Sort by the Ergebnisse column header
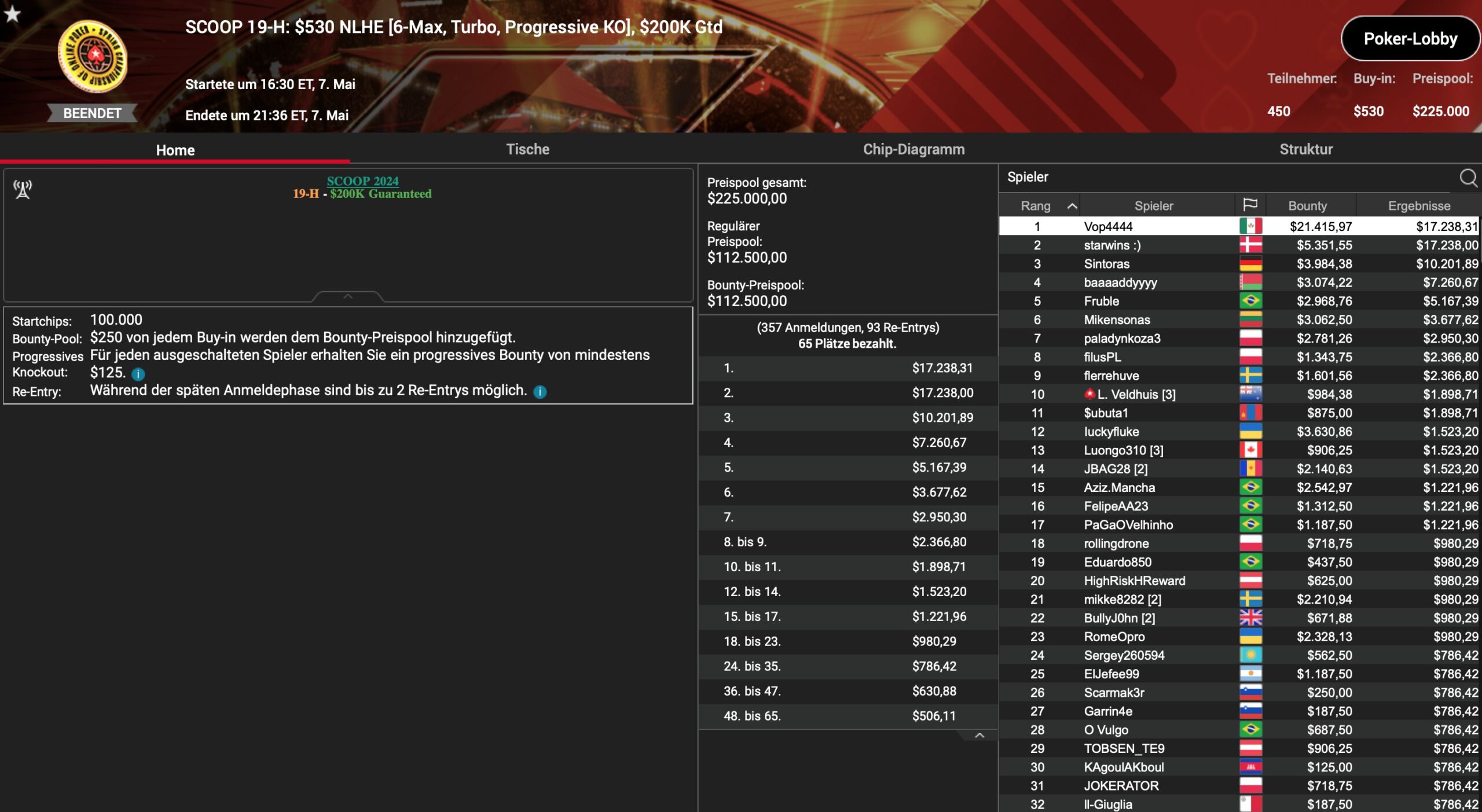Image resolution: width=1482 pixels, height=812 pixels. pos(1419,206)
